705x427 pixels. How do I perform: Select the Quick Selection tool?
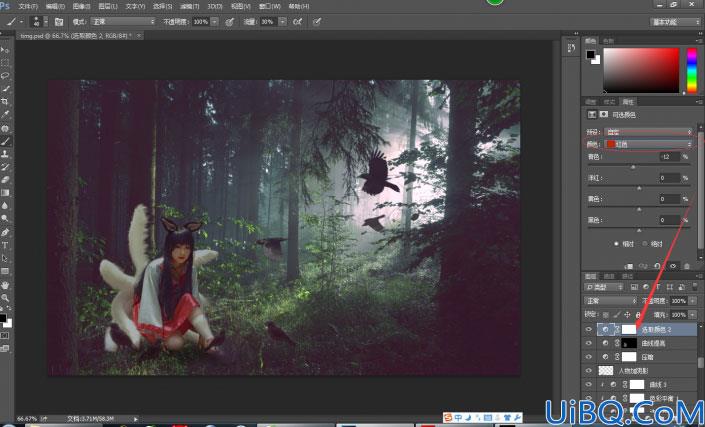coord(5,89)
